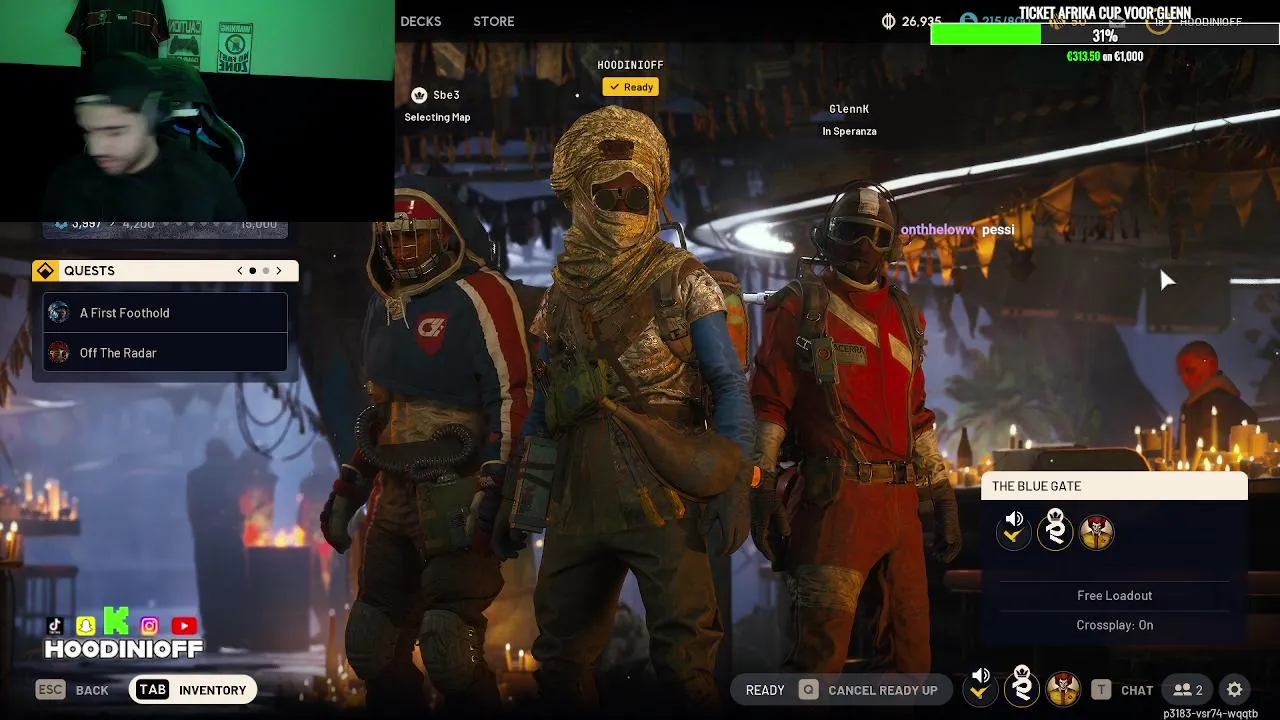Click the clown avatar in the bottom bar
1280x720 pixels.
(1063, 688)
